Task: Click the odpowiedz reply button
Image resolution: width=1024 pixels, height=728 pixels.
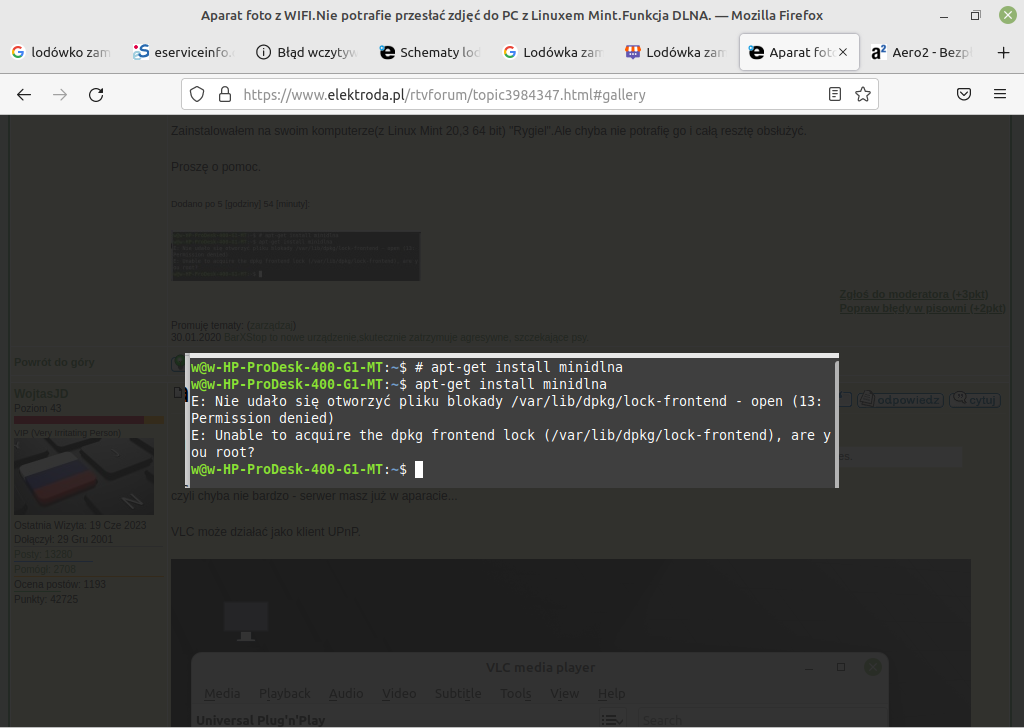Action: 899,398
